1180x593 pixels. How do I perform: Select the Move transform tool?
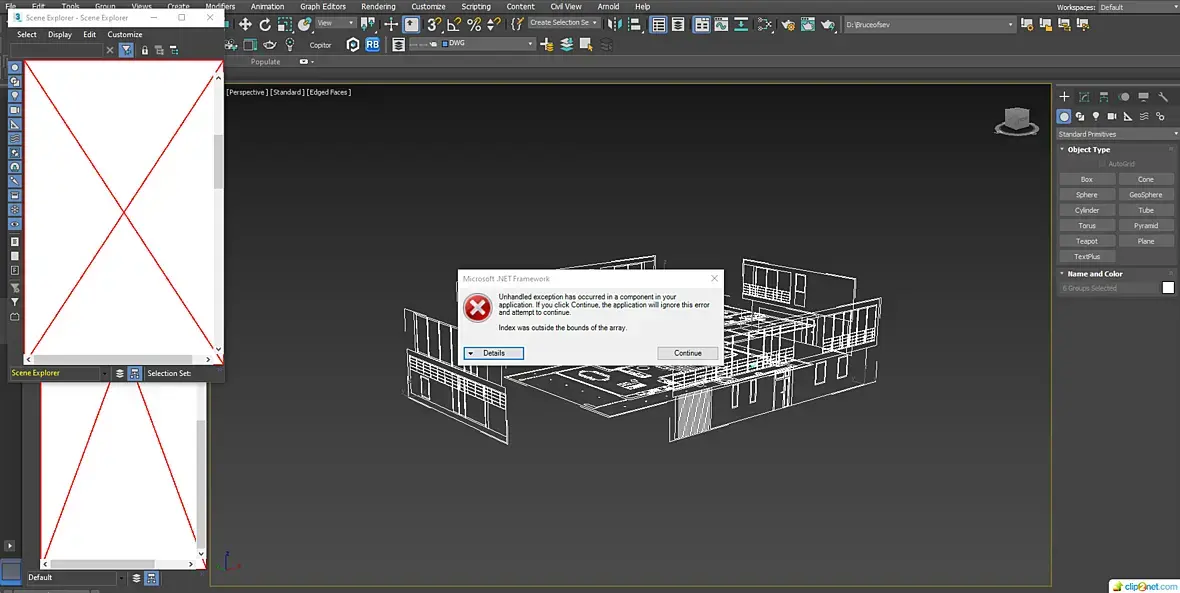[x=245, y=24]
